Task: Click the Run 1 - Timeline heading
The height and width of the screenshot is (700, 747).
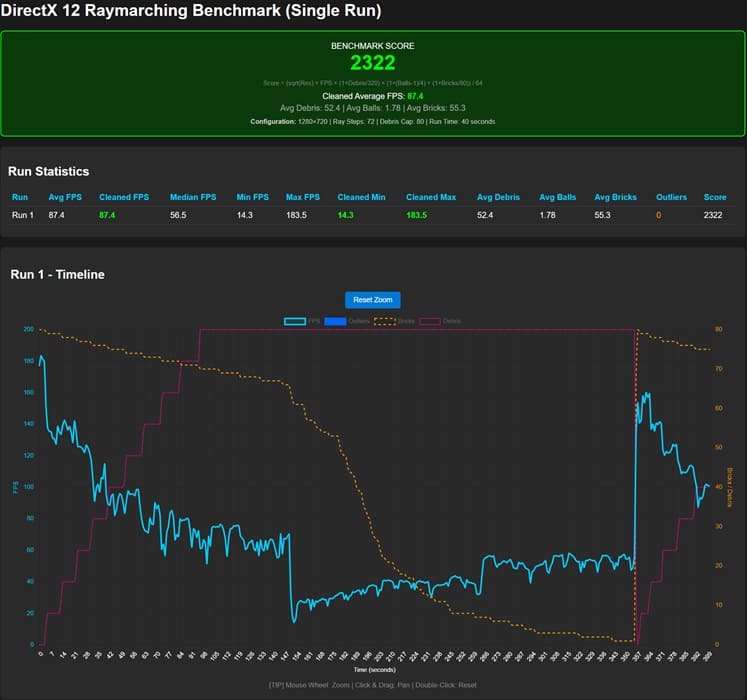Action: click(57, 274)
